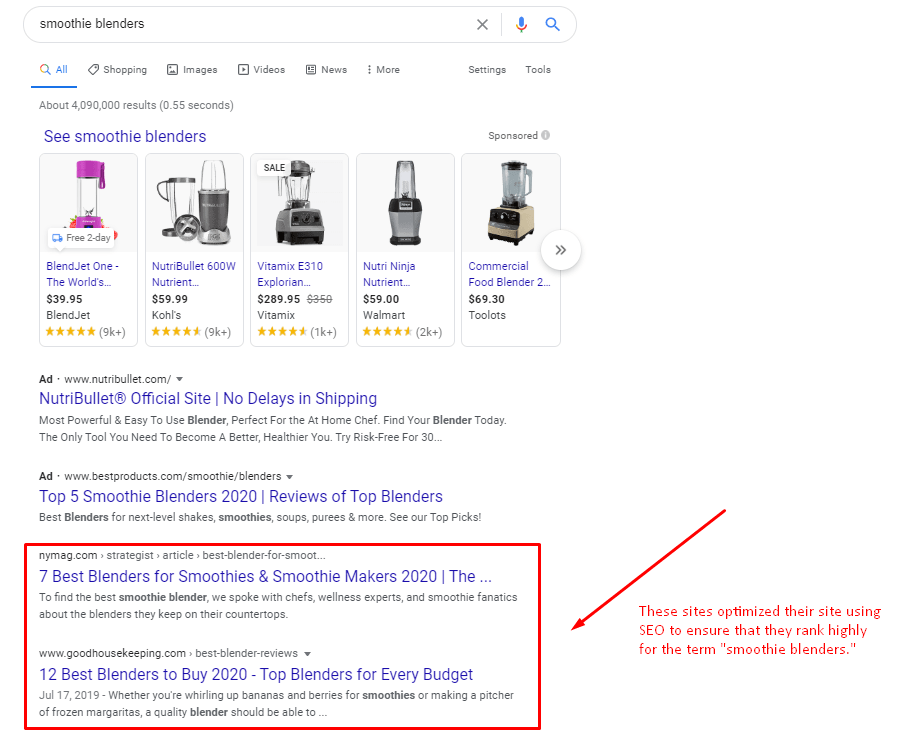
Task: Clear the search box with the X icon
Action: pos(482,24)
